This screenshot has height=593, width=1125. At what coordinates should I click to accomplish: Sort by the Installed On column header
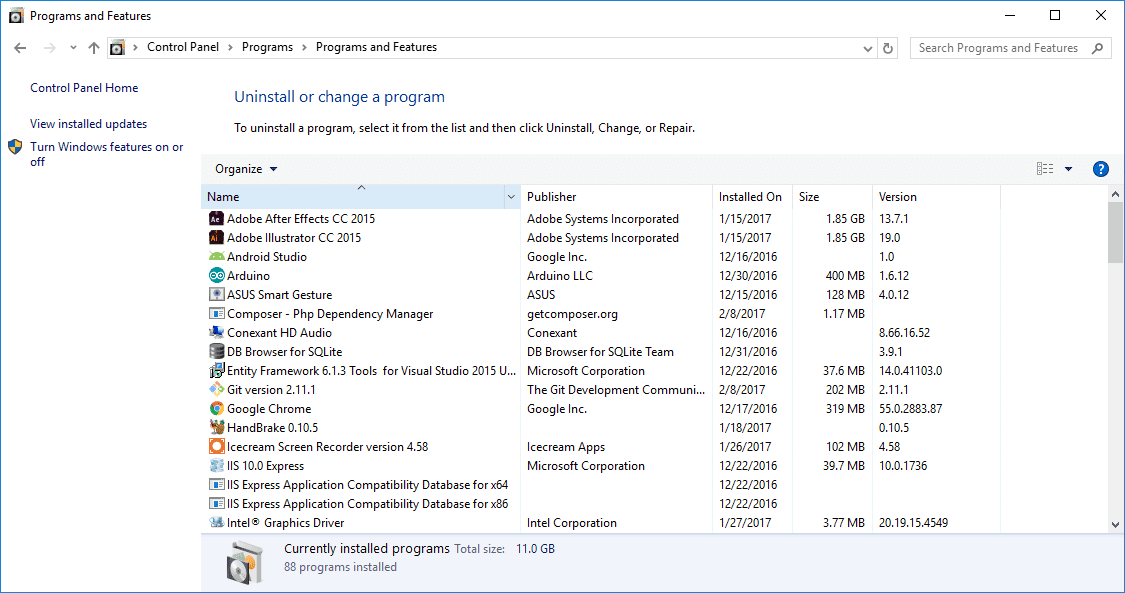click(x=753, y=196)
